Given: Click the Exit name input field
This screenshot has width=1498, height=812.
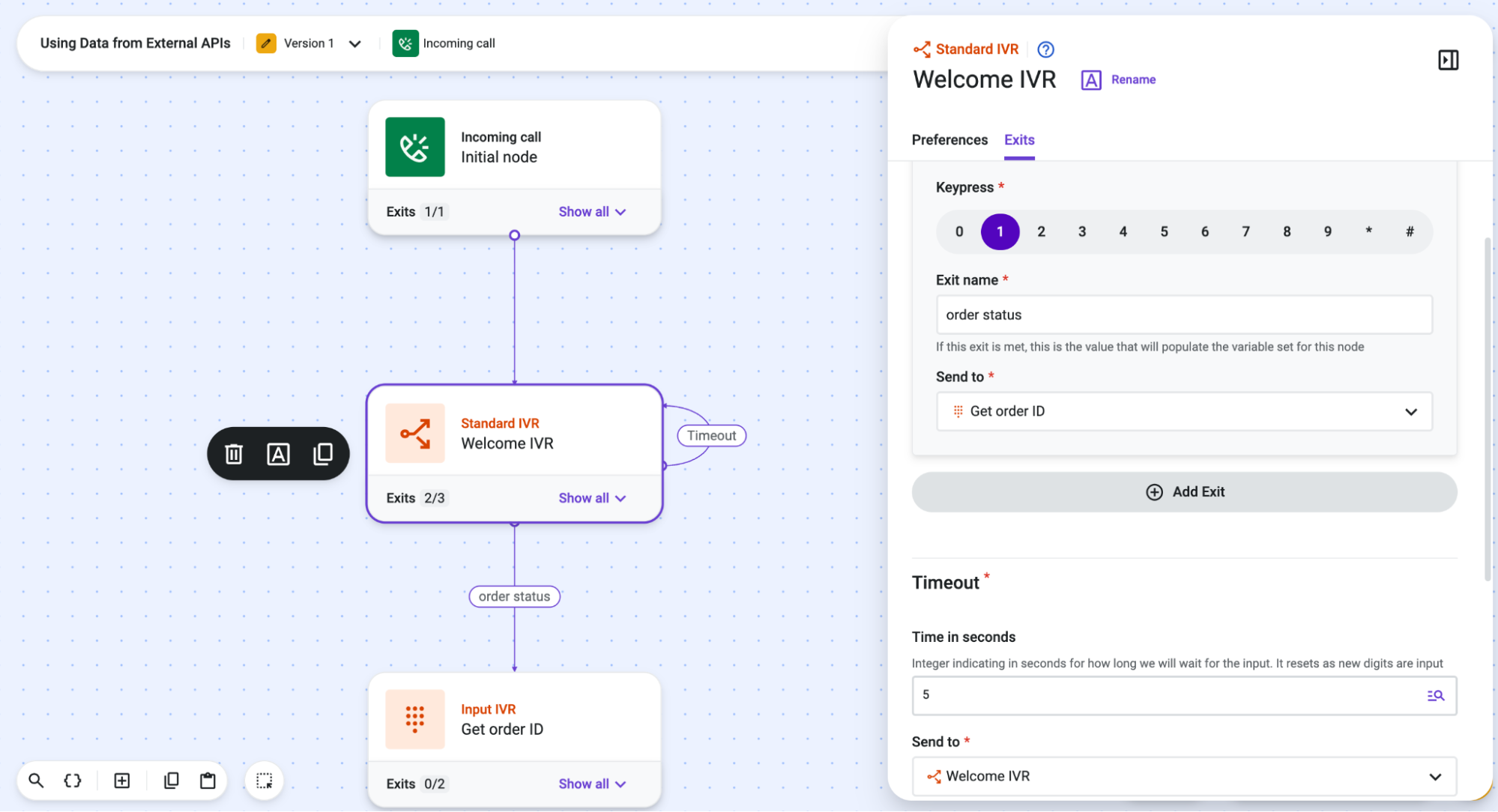Looking at the screenshot, I should (1184, 315).
